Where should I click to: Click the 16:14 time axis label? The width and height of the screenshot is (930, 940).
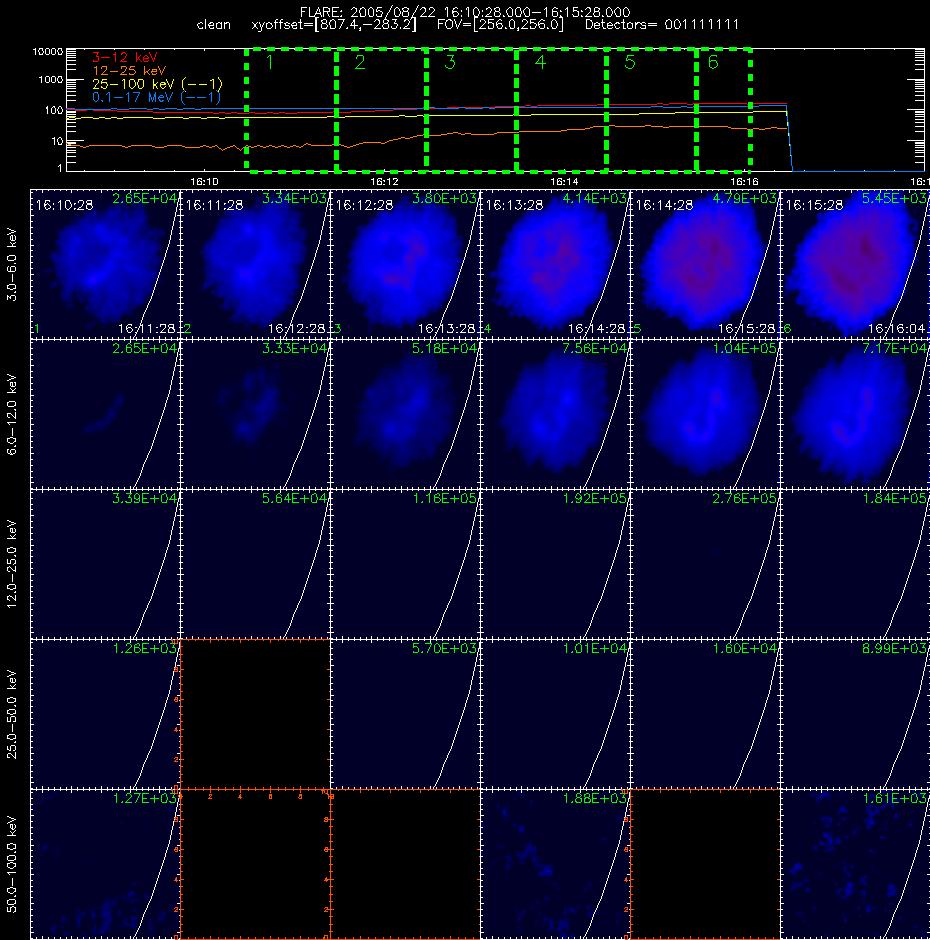(x=564, y=181)
